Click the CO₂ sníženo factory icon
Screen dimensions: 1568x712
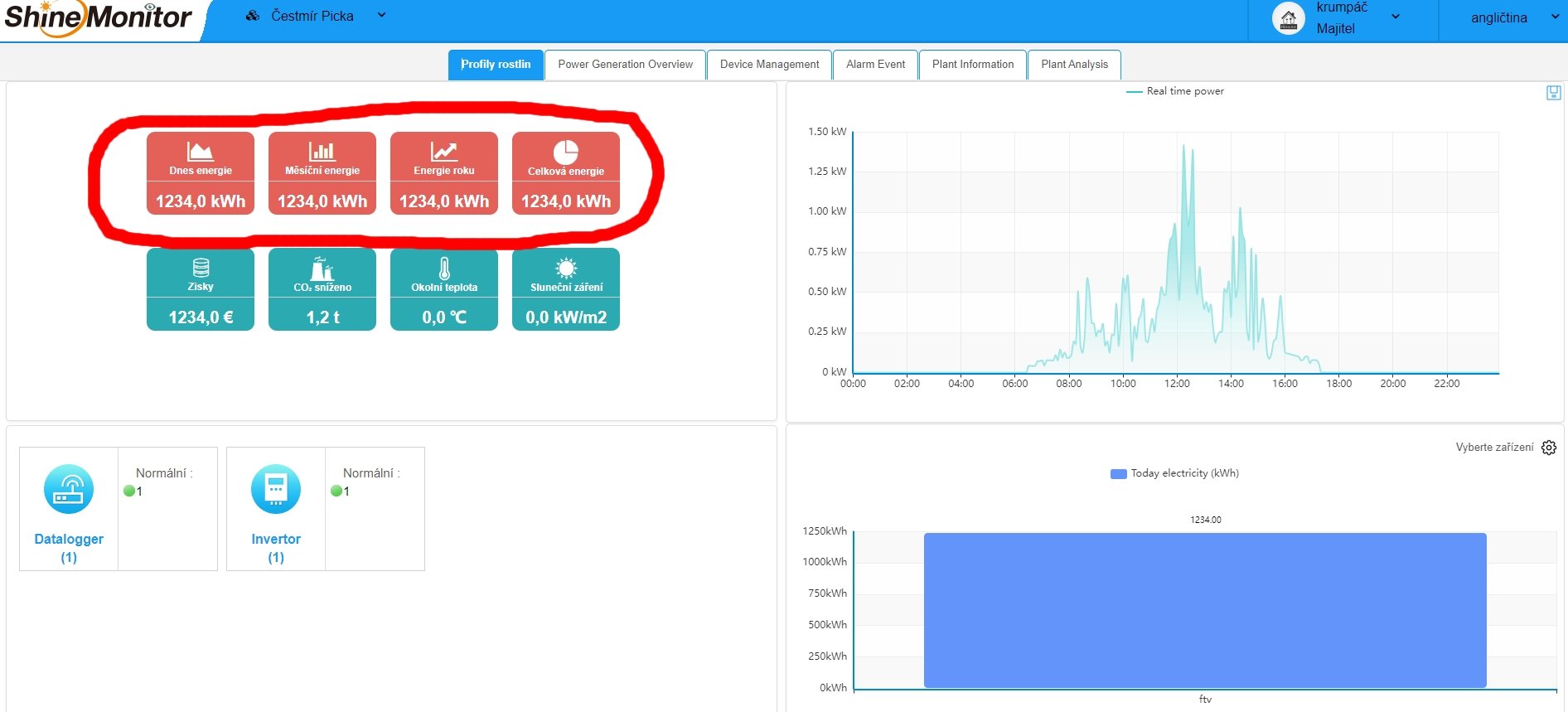[322, 269]
